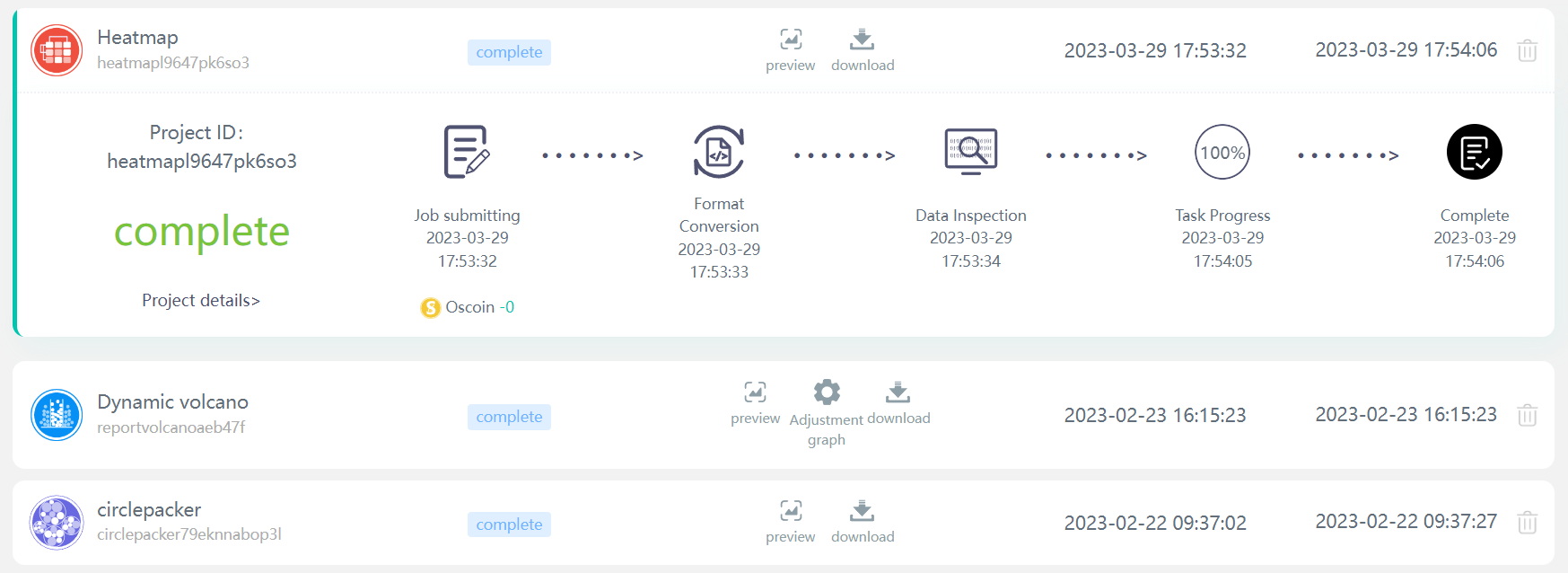
Task: Open the Dynamic volcano project icon
Action: (57, 415)
